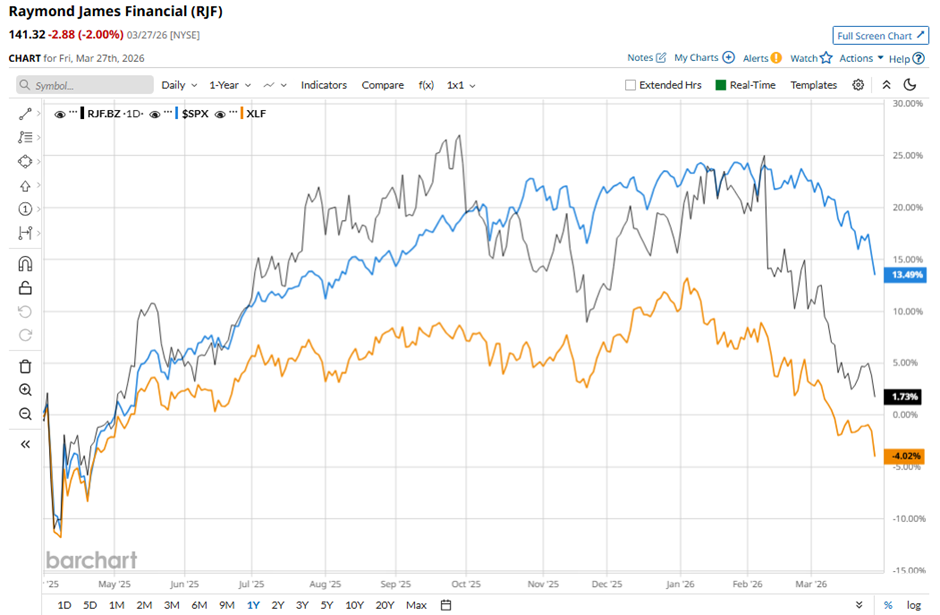Click the orange XLF color bar
Screen dimensions: 940x615
(x=242, y=113)
